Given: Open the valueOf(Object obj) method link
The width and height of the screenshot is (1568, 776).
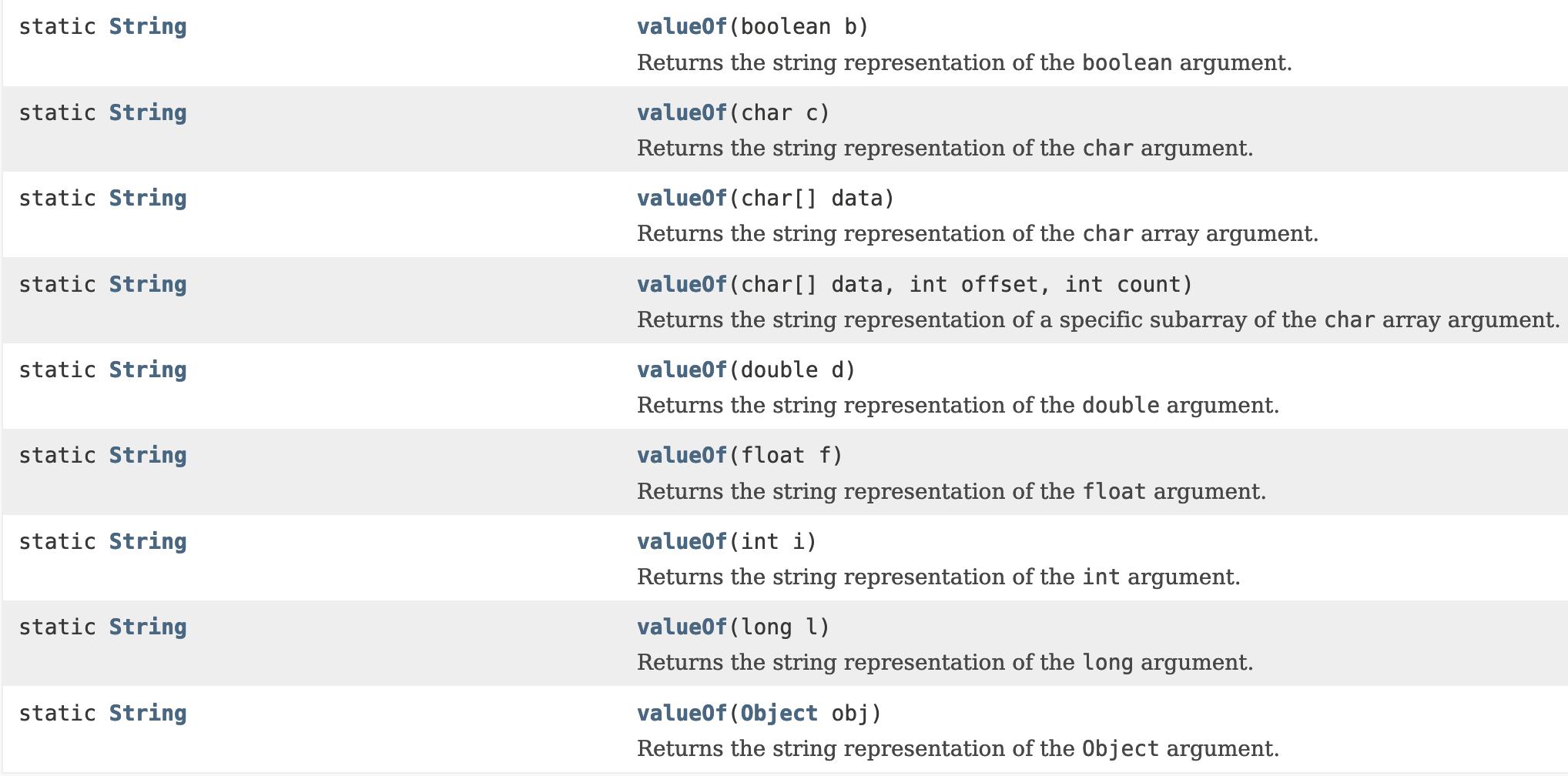Looking at the screenshot, I should pyautogui.click(x=682, y=714).
